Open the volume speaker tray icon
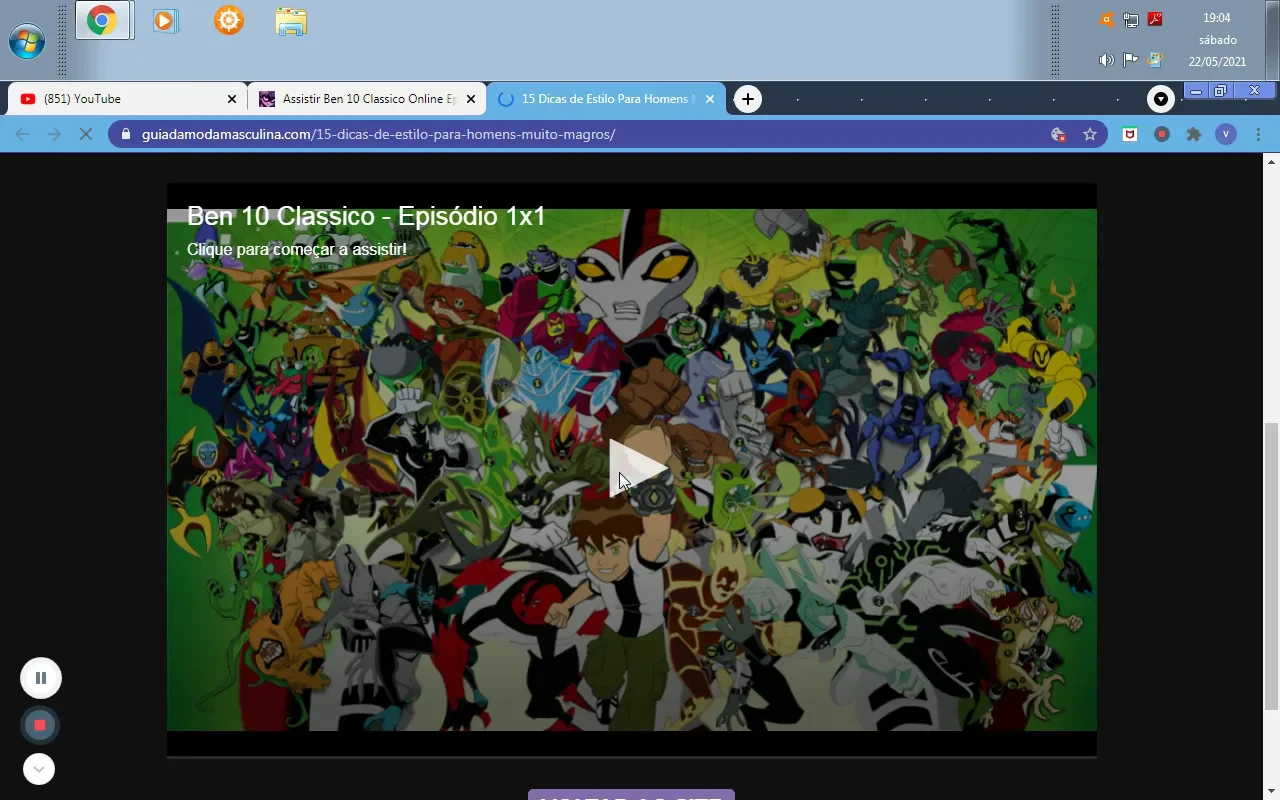 [1106, 60]
